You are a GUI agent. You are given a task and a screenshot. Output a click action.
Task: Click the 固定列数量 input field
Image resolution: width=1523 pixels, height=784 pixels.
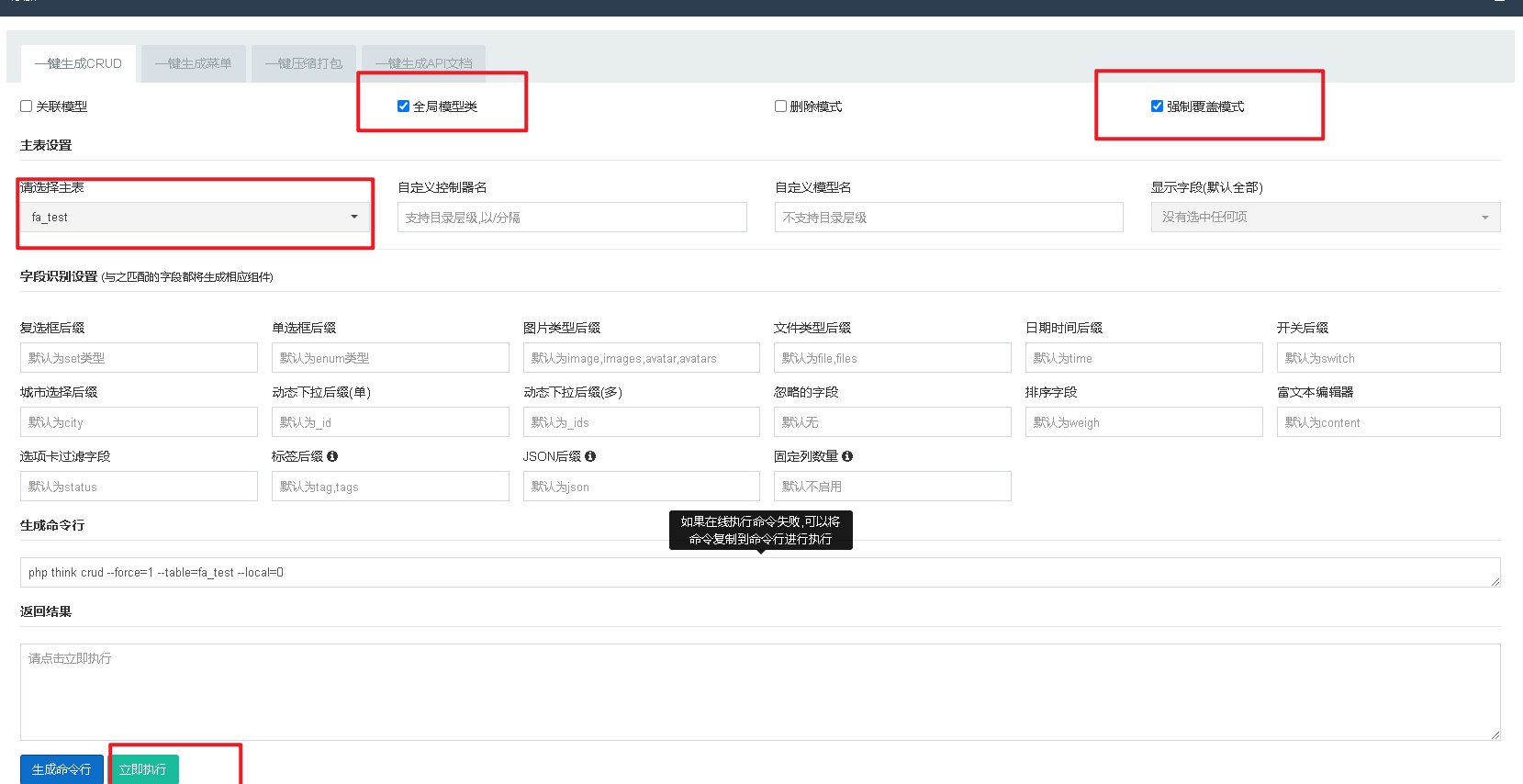[x=892, y=487]
